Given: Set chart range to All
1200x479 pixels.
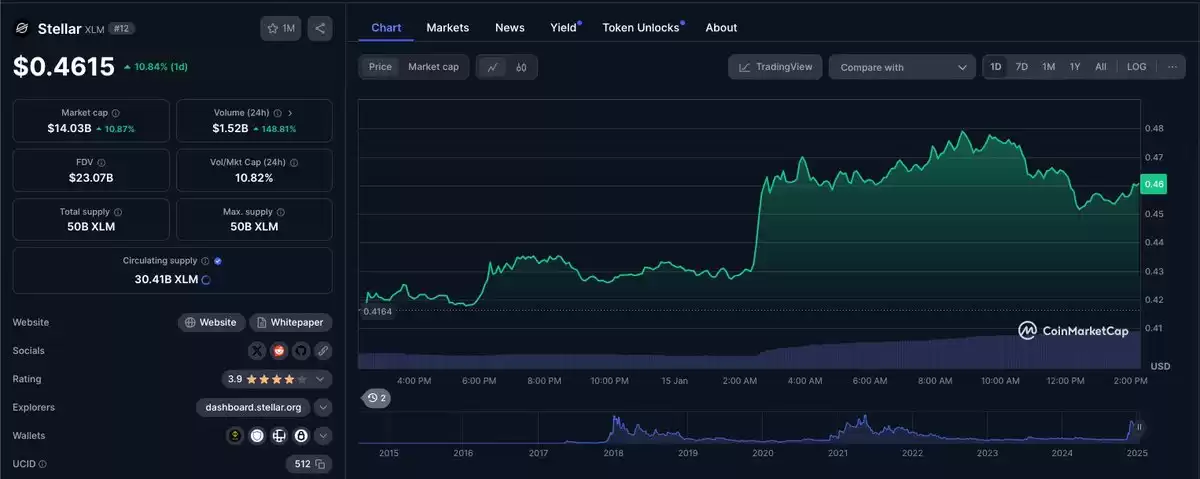Looking at the screenshot, I should [1101, 67].
